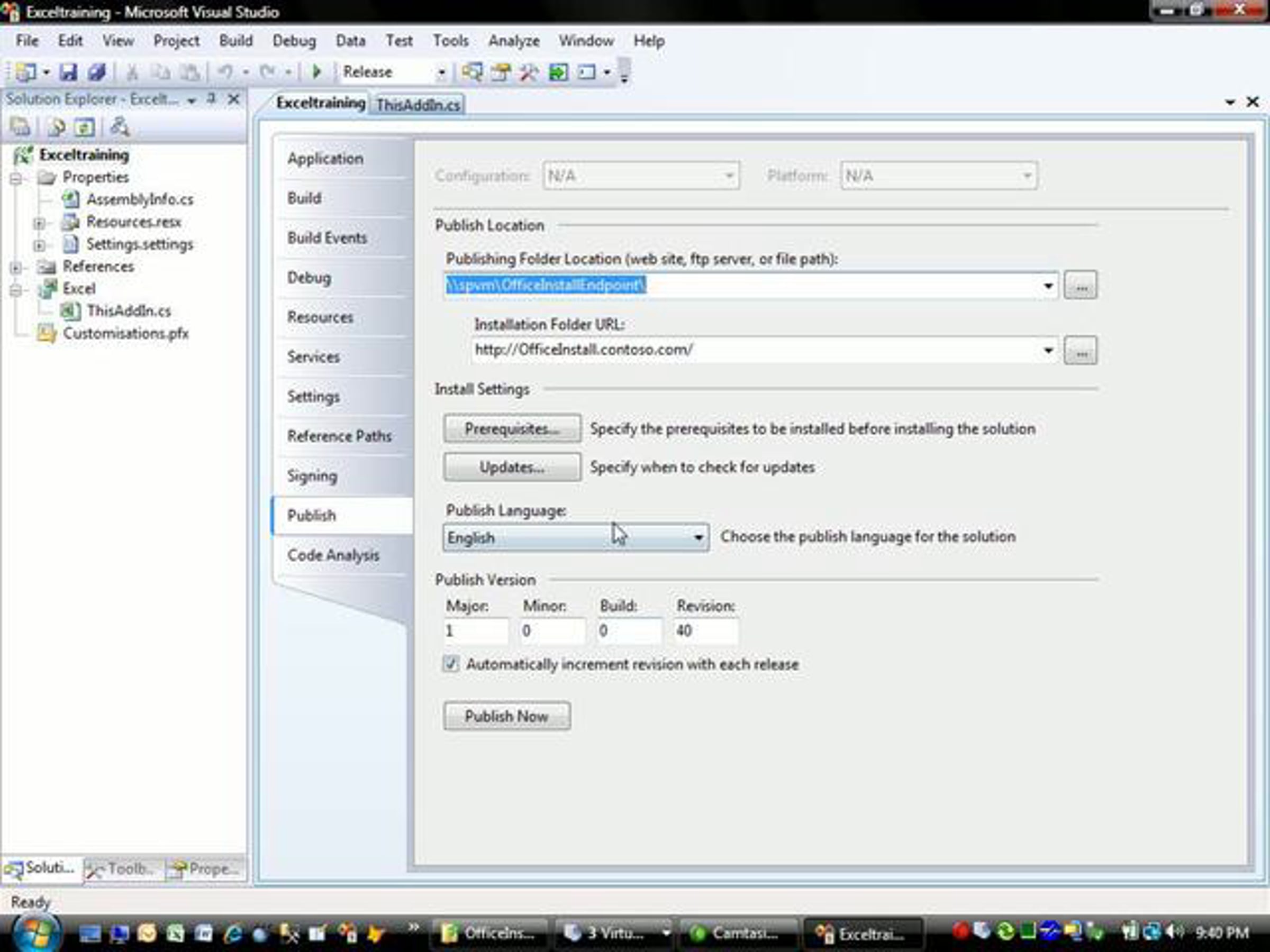Click the Solution Explorer toolbar icon
This screenshot has width=1270, height=952.
pyautogui.click(x=472, y=72)
